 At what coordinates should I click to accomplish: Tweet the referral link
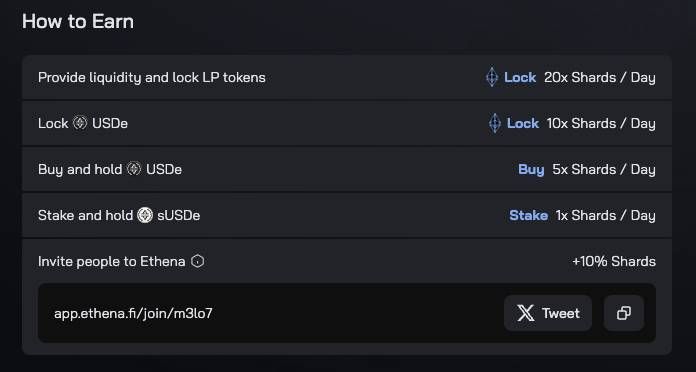548,313
